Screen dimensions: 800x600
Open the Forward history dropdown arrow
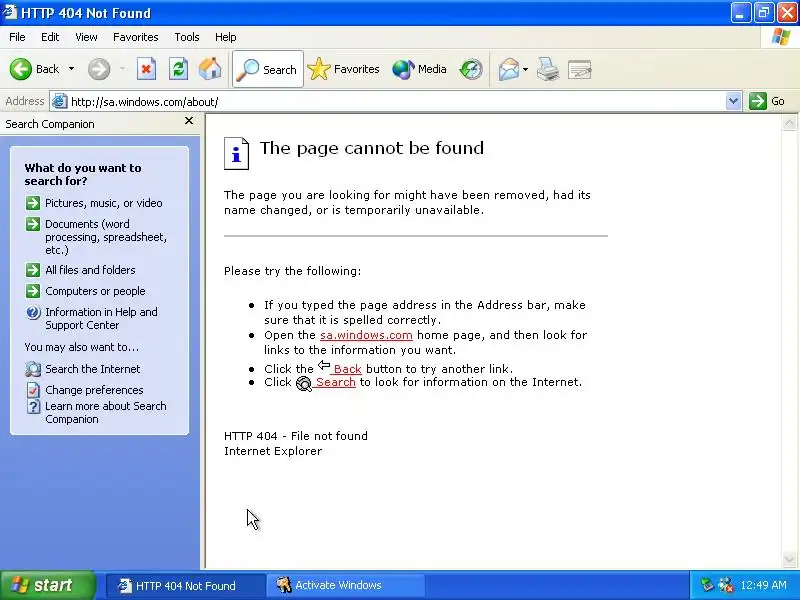(122, 69)
